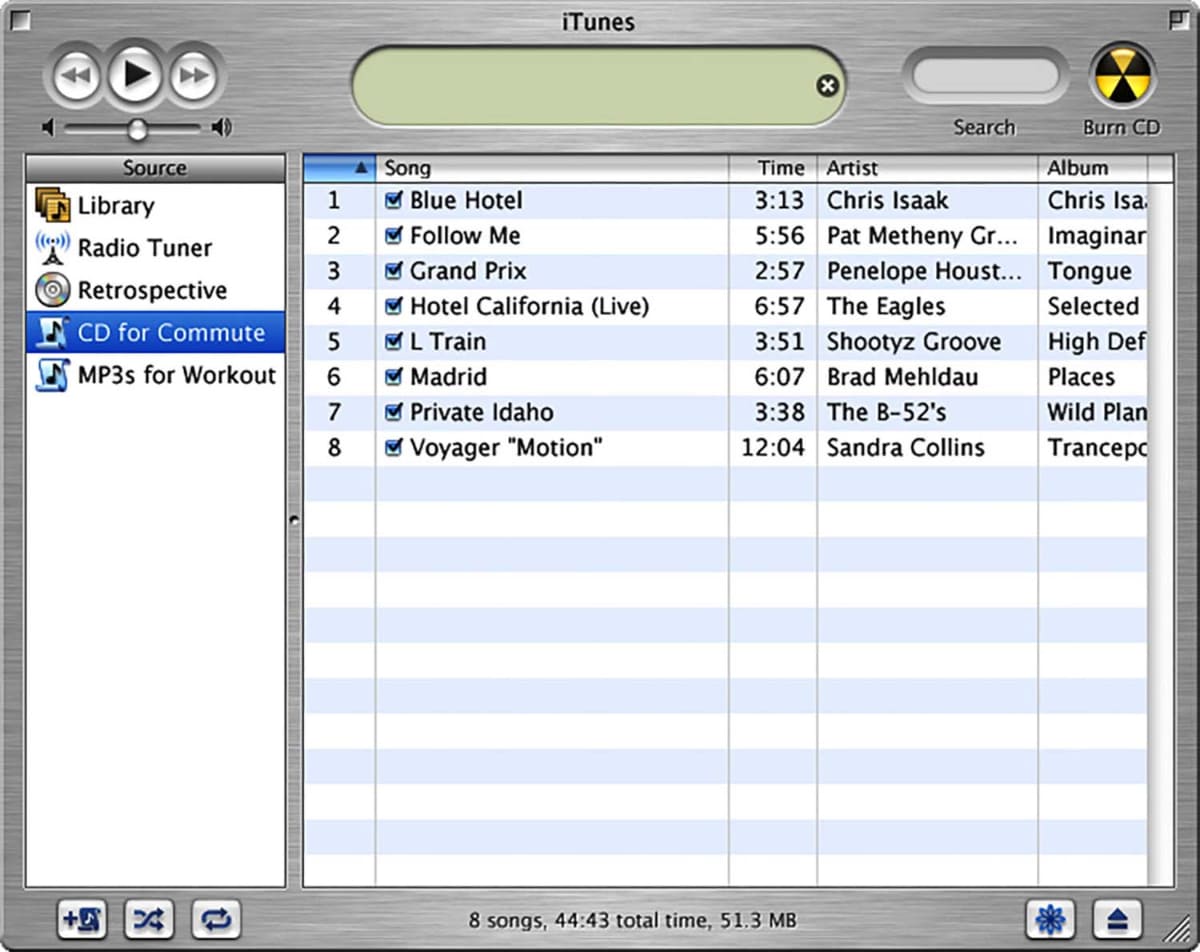Uncheck the song Blue Hotel
The width and height of the screenshot is (1200, 952).
click(393, 200)
